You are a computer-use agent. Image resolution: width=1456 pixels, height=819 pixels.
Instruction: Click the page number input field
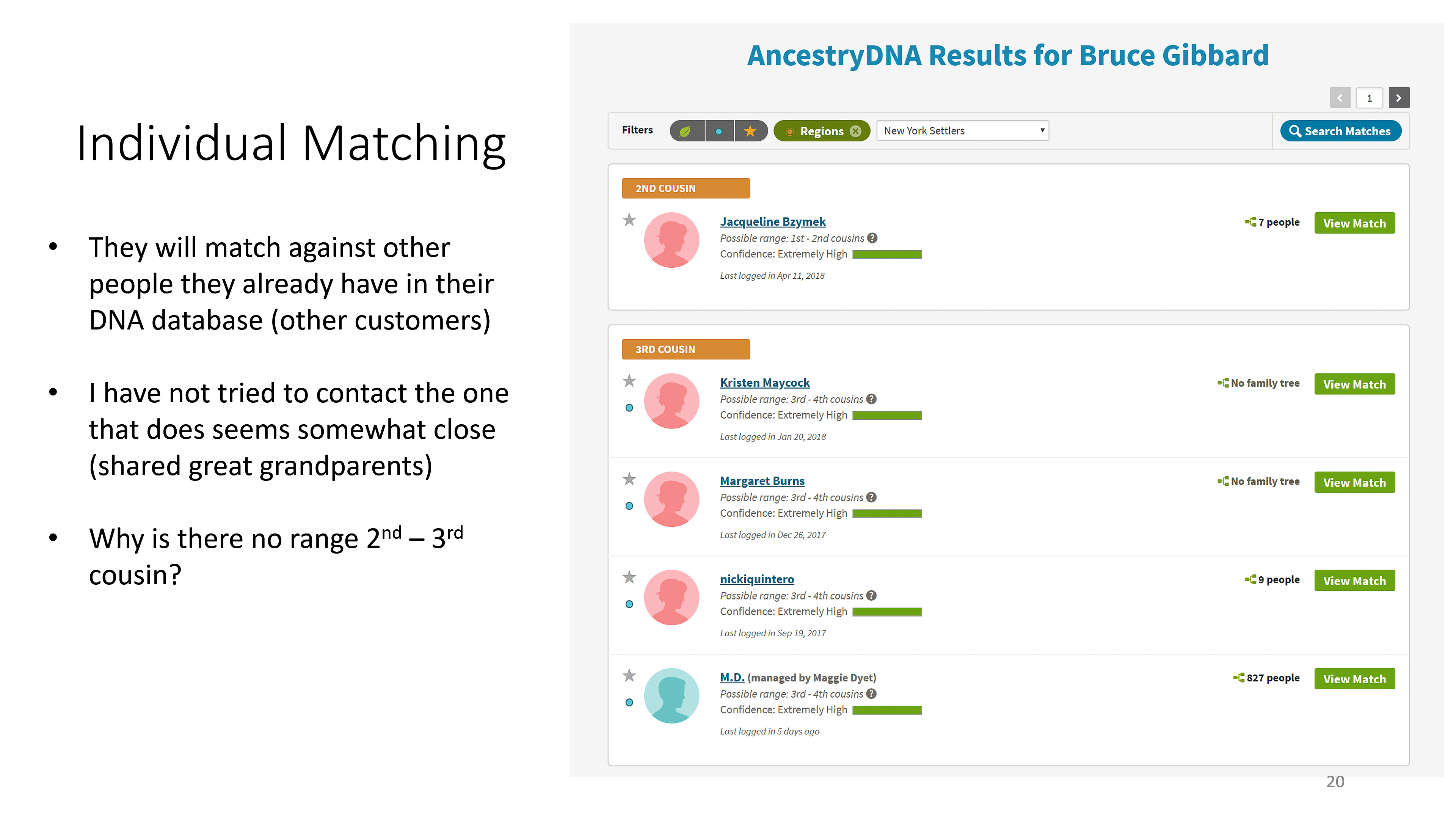click(x=1369, y=98)
